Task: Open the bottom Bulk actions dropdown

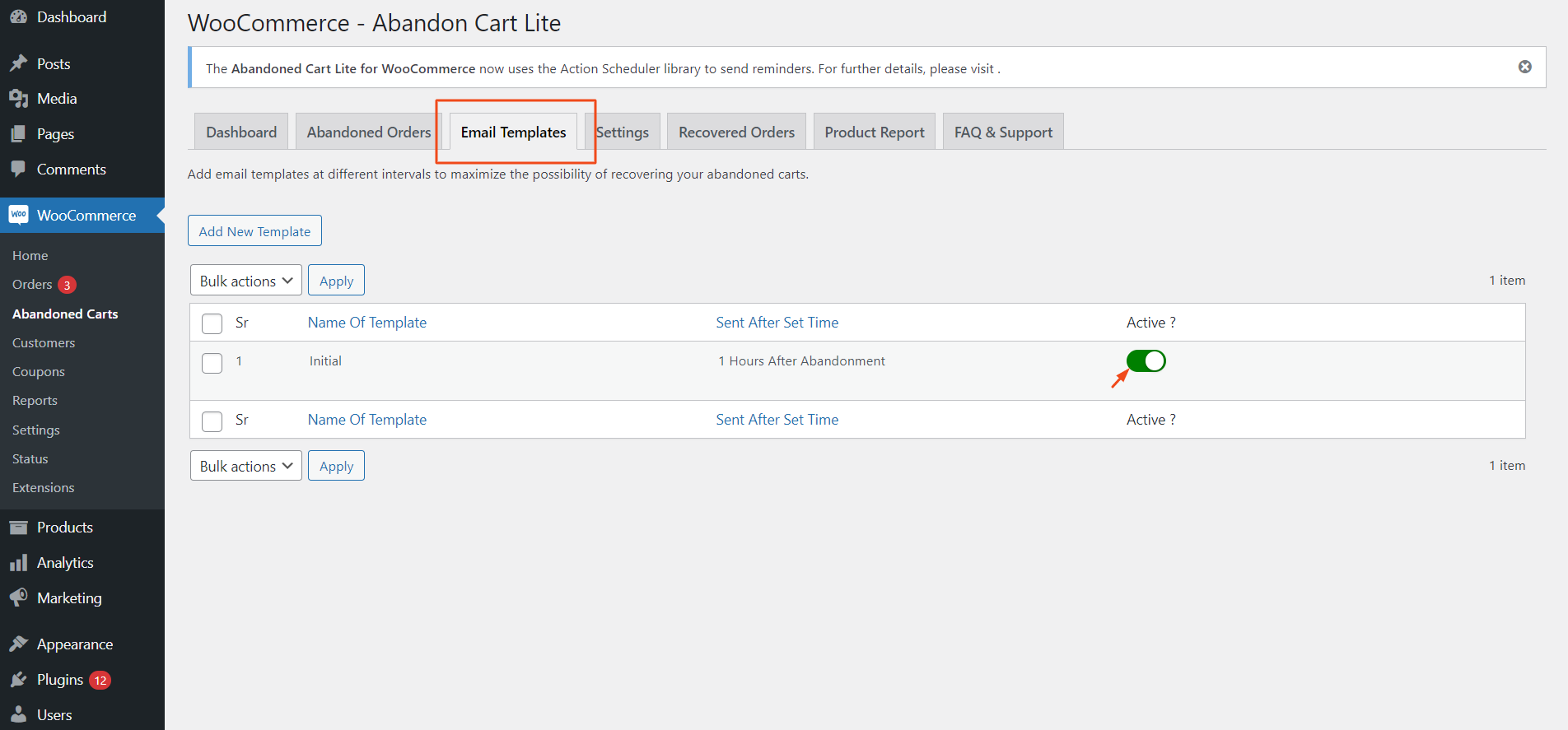Action: (x=246, y=466)
